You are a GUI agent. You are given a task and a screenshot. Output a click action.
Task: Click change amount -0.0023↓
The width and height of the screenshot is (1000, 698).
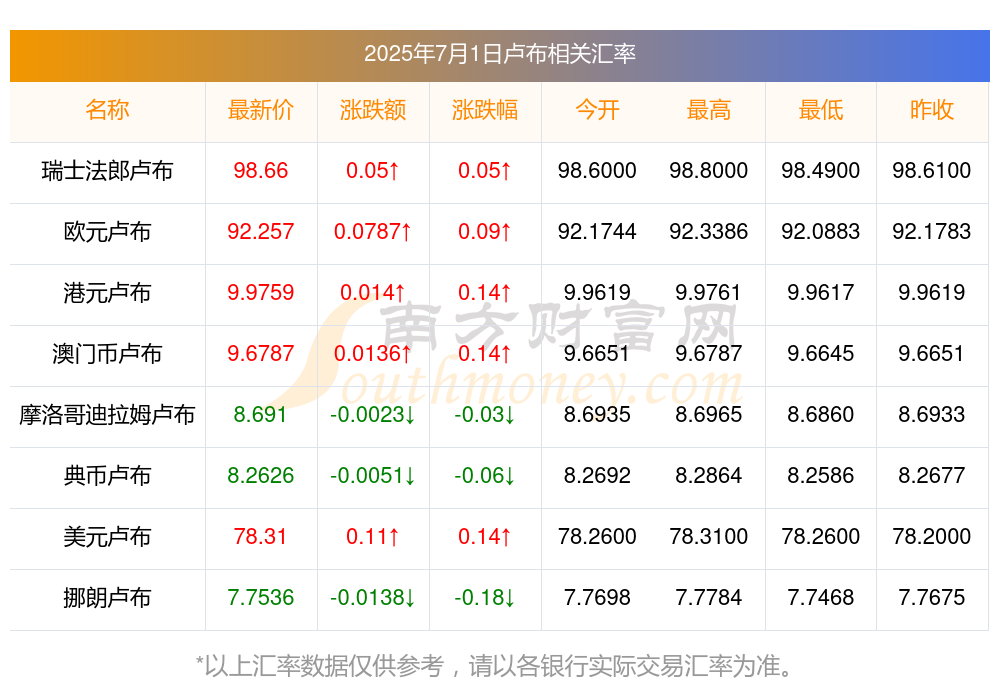(x=372, y=415)
